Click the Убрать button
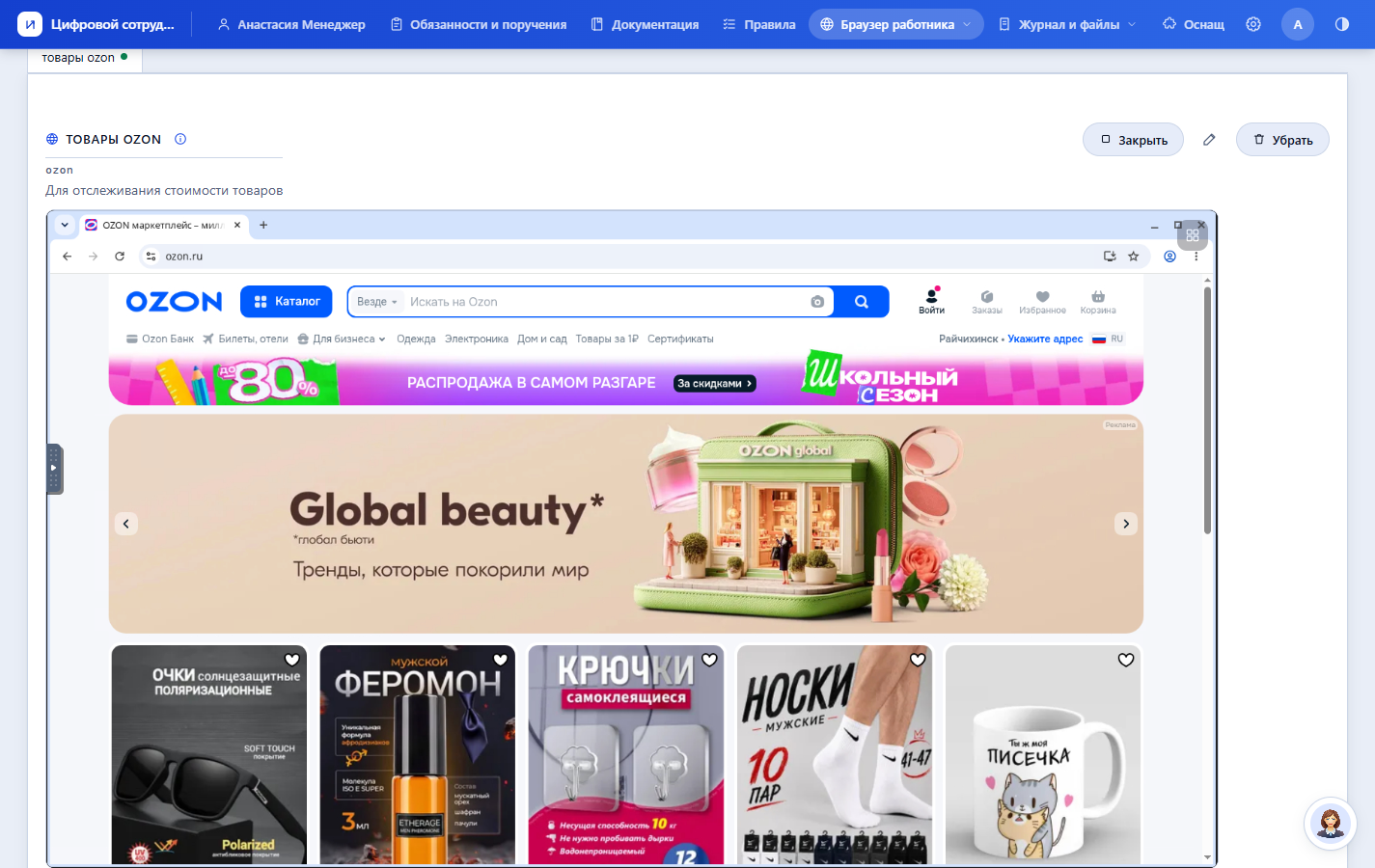The height and width of the screenshot is (868, 1375). (1282, 140)
